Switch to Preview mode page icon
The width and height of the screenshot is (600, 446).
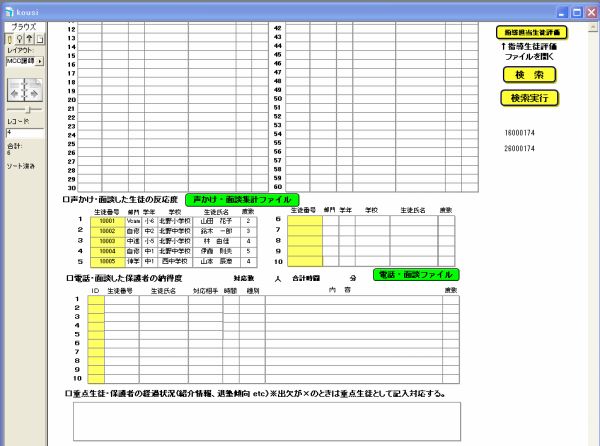(42, 38)
